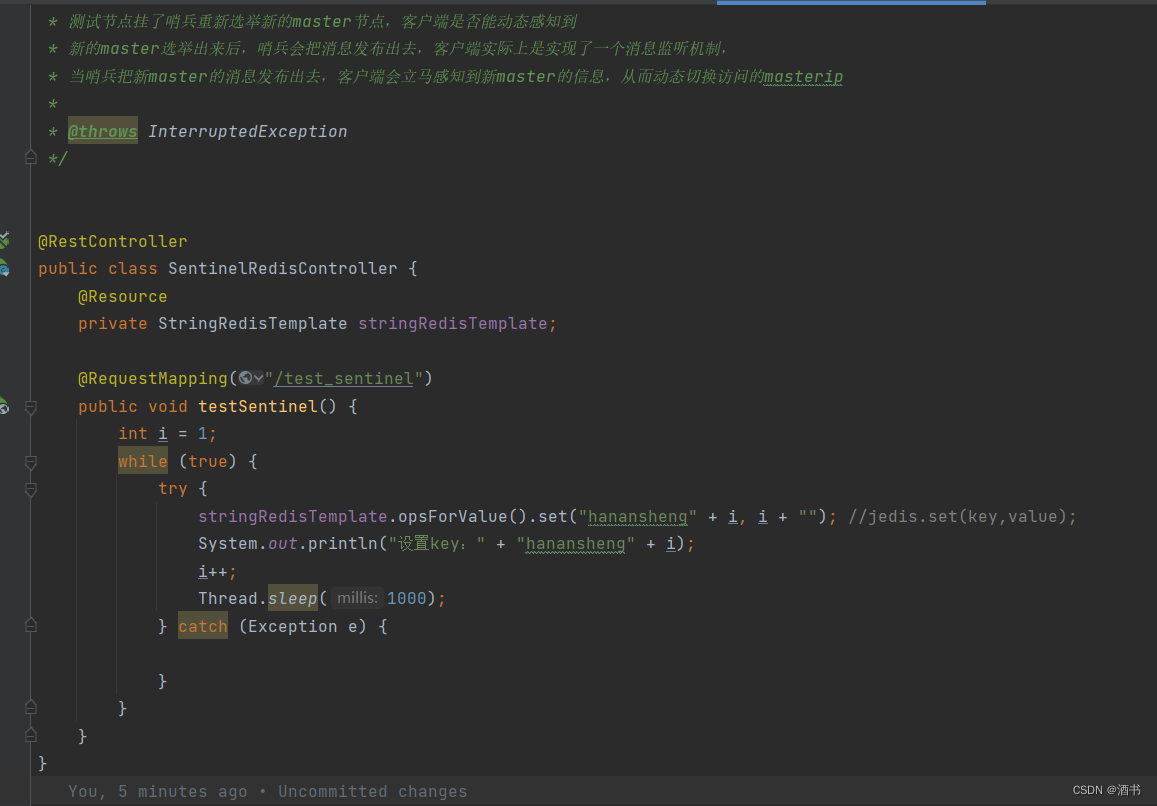Click the fold end marker at the comment's closing */
This screenshot has height=806, width=1157.
pos(31,157)
